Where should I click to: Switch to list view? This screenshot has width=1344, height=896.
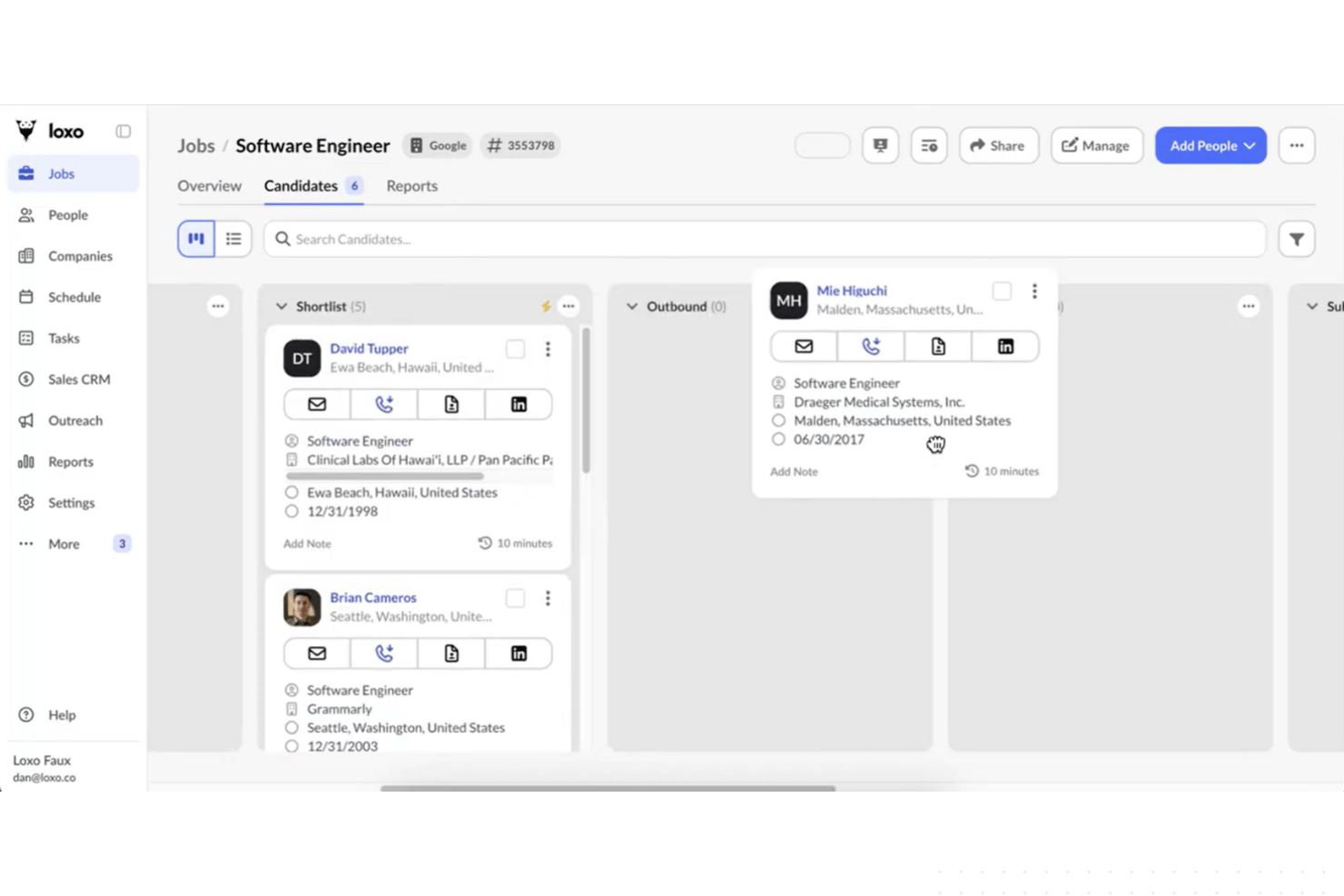point(233,239)
